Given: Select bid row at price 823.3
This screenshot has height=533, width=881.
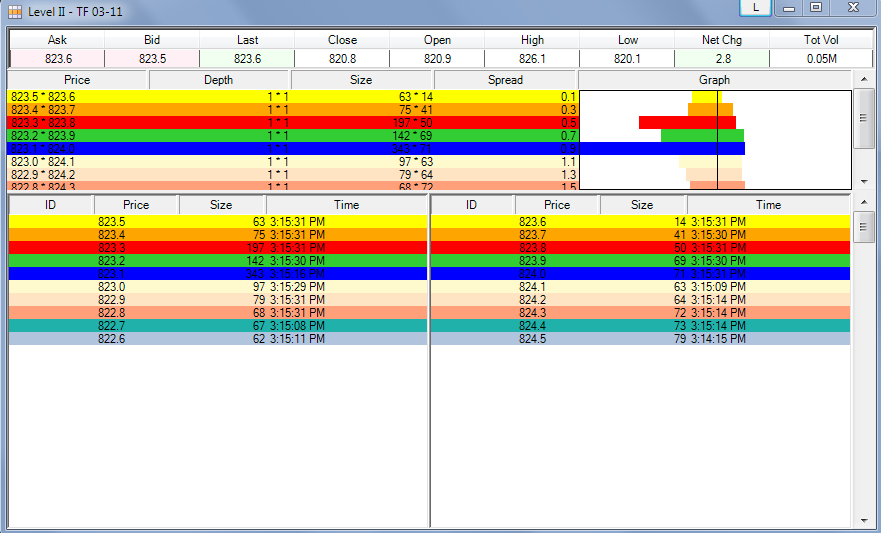Looking at the screenshot, I should coord(218,248).
